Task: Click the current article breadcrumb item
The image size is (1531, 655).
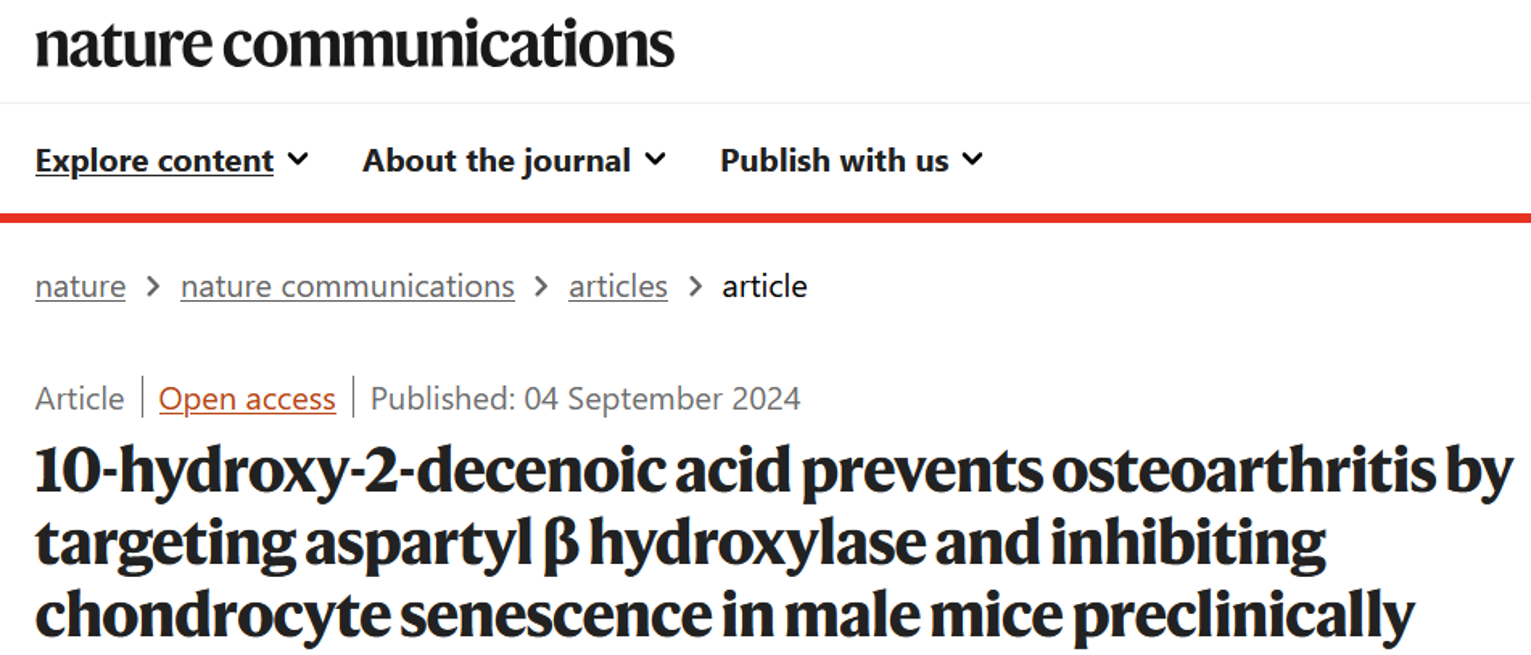Action: point(764,287)
